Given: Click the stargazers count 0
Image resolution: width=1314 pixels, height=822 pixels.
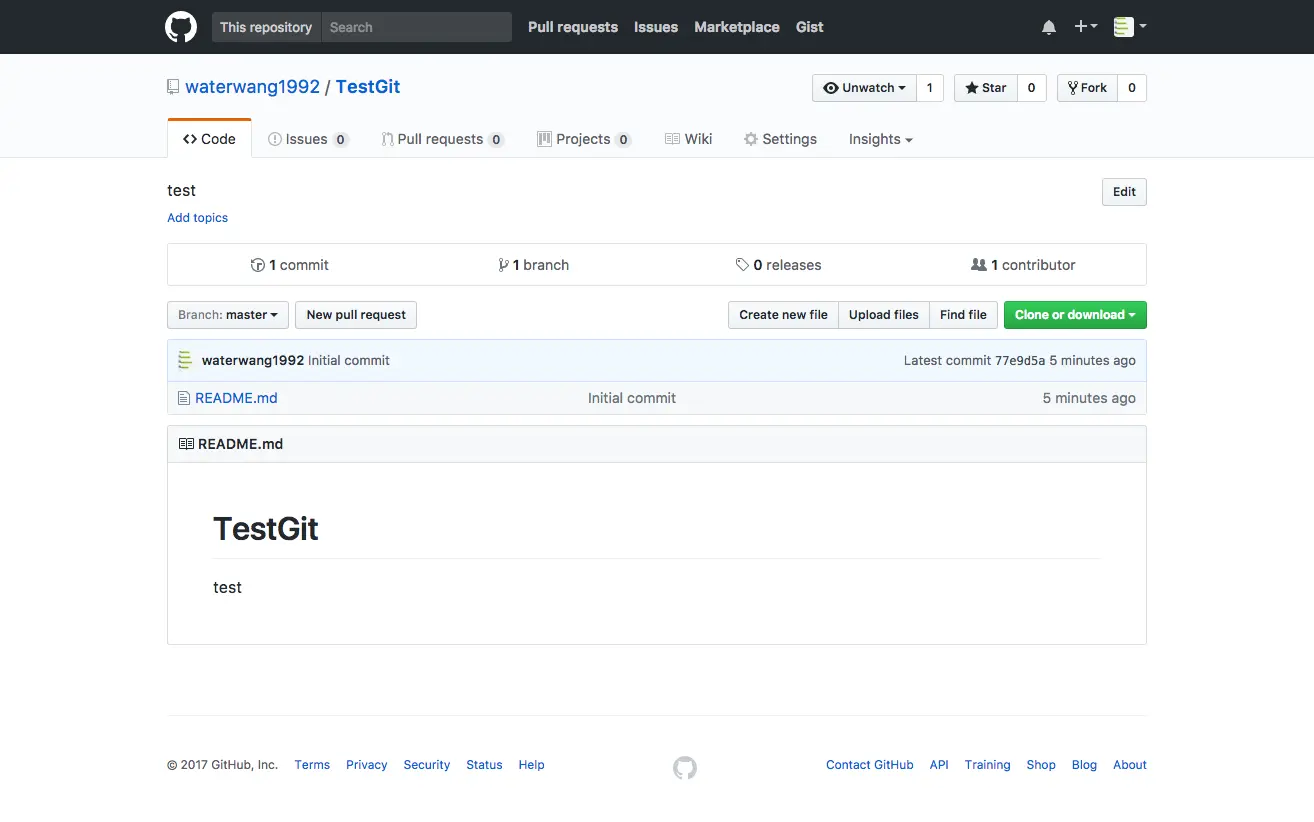Looking at the screenshot, I should 1031,88.
